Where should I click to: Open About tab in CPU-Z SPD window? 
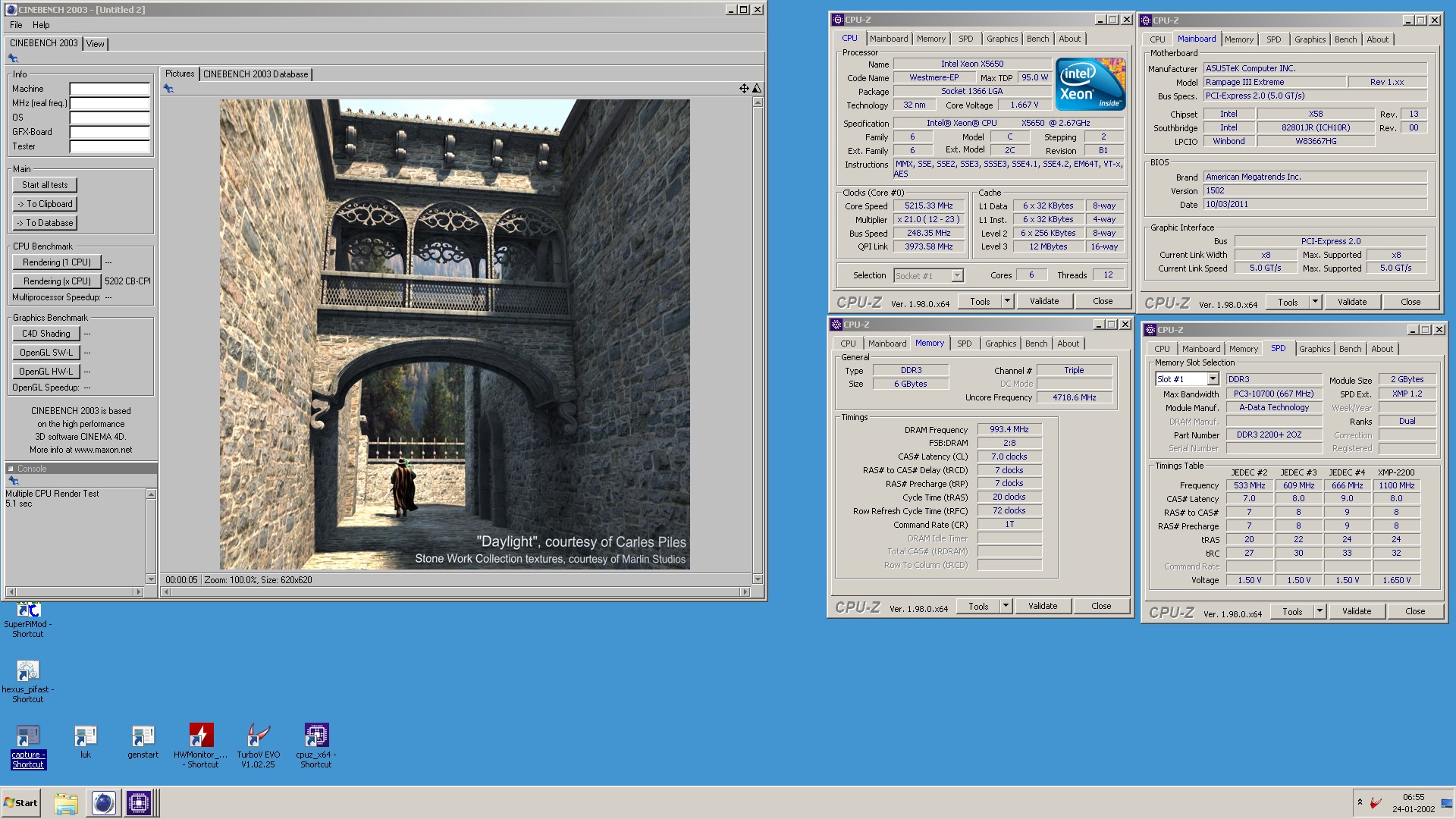point(1382,349)
